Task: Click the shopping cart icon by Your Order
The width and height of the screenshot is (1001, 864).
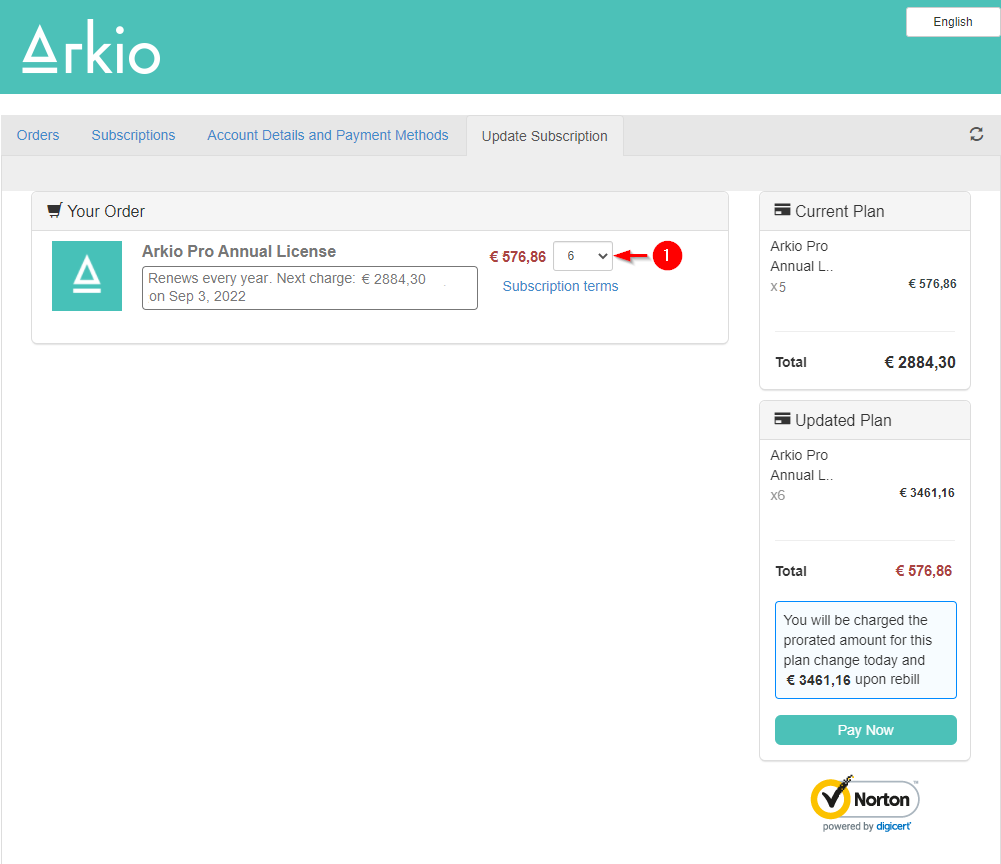Action: pyautogui.click(x=55, y=211)
